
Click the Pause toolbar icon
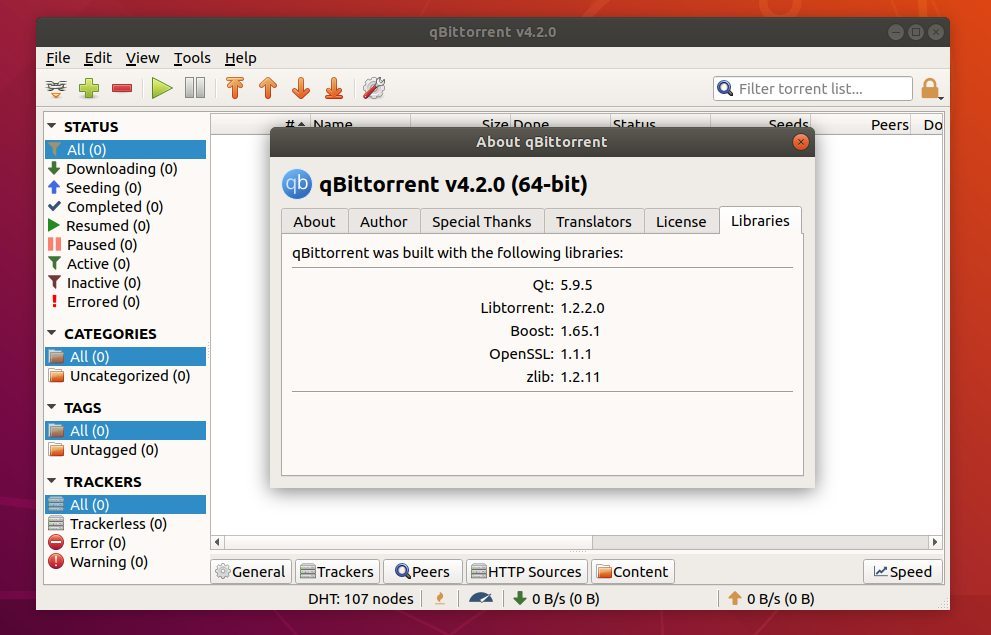coord(195,88)
